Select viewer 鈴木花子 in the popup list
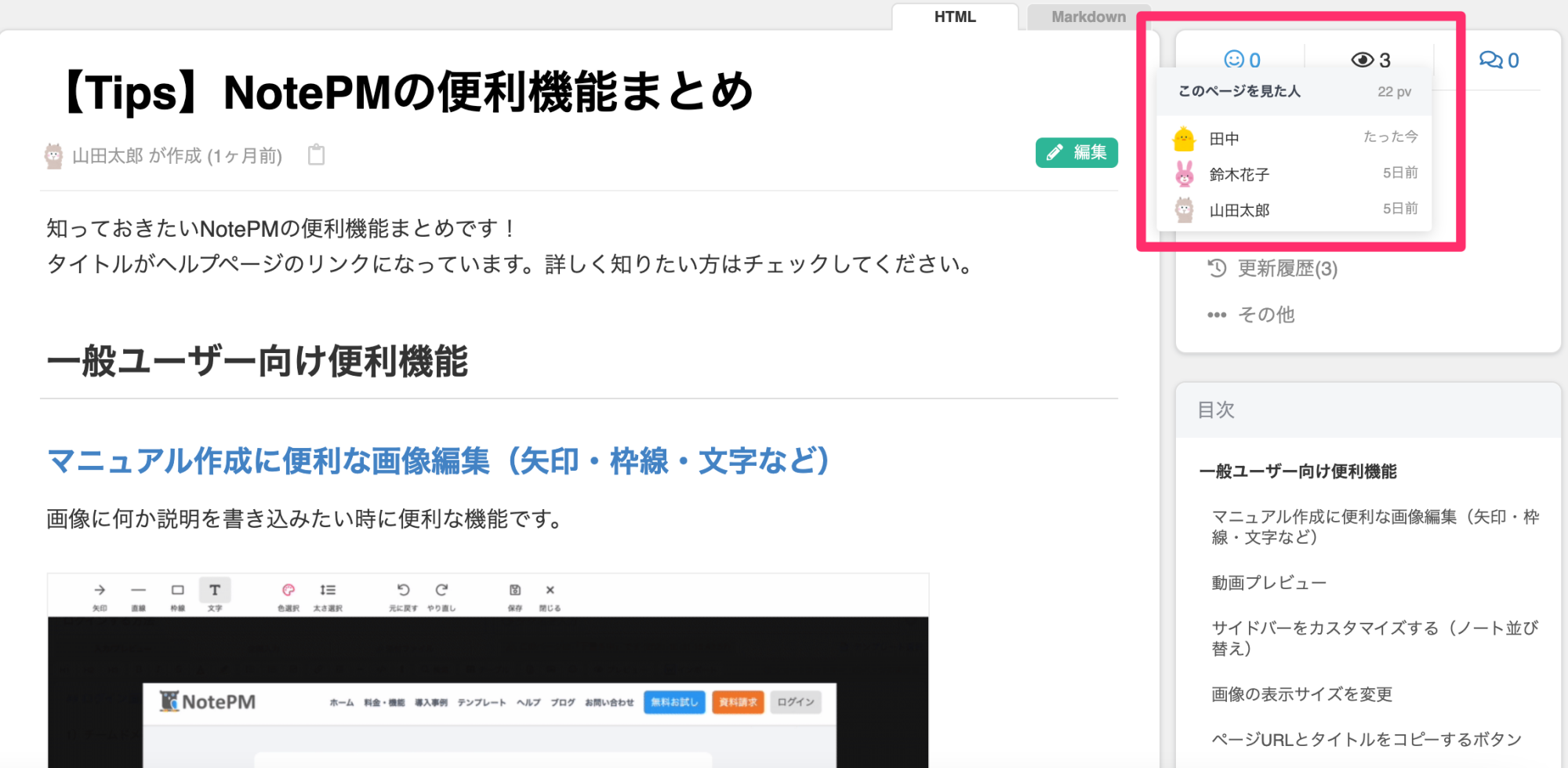1568x768 pixels. pyautogui.click(x=1294, y=173)
